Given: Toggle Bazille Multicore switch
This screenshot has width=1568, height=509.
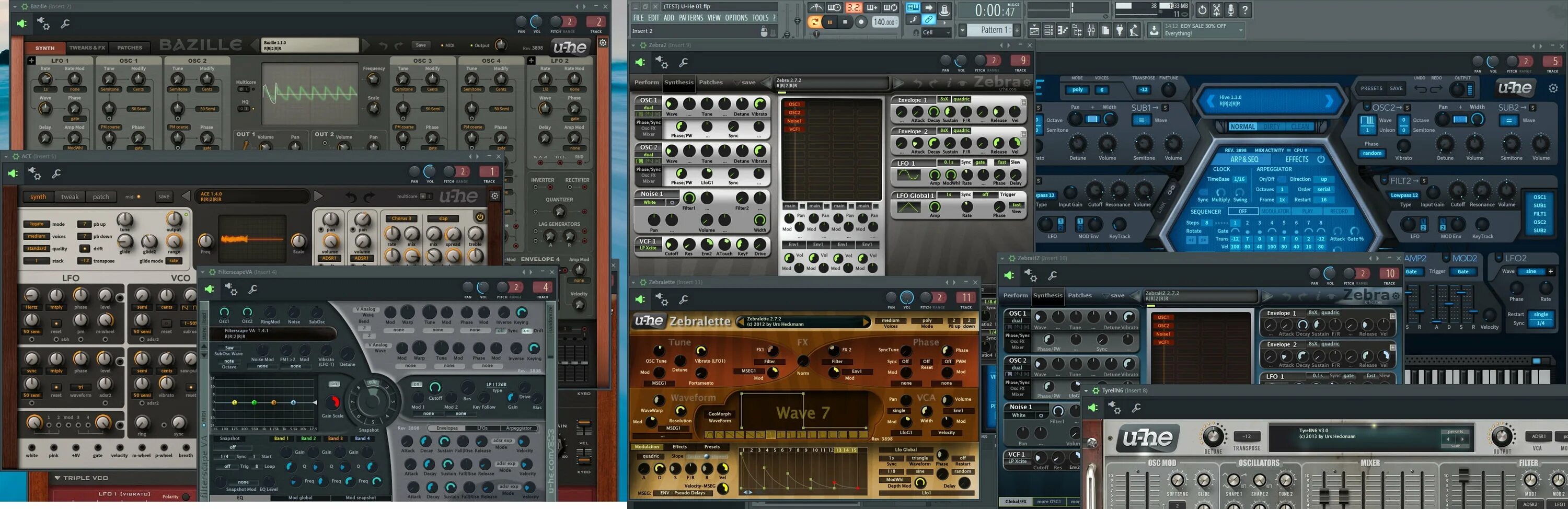Looking at the screenshot, I should coord(244,89).
